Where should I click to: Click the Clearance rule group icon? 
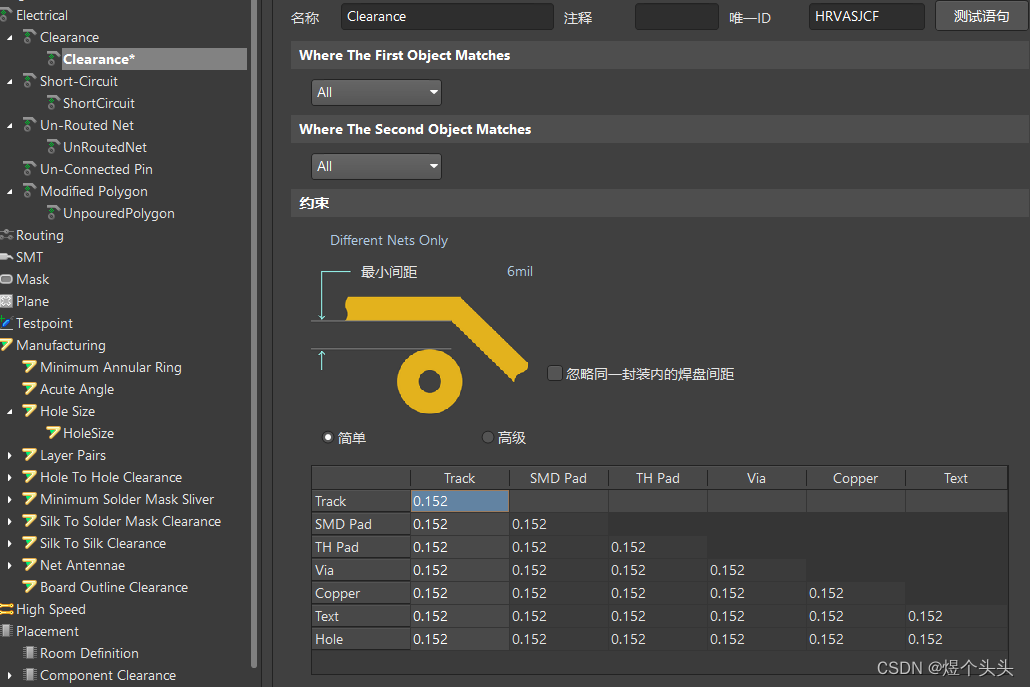(29, 37)
